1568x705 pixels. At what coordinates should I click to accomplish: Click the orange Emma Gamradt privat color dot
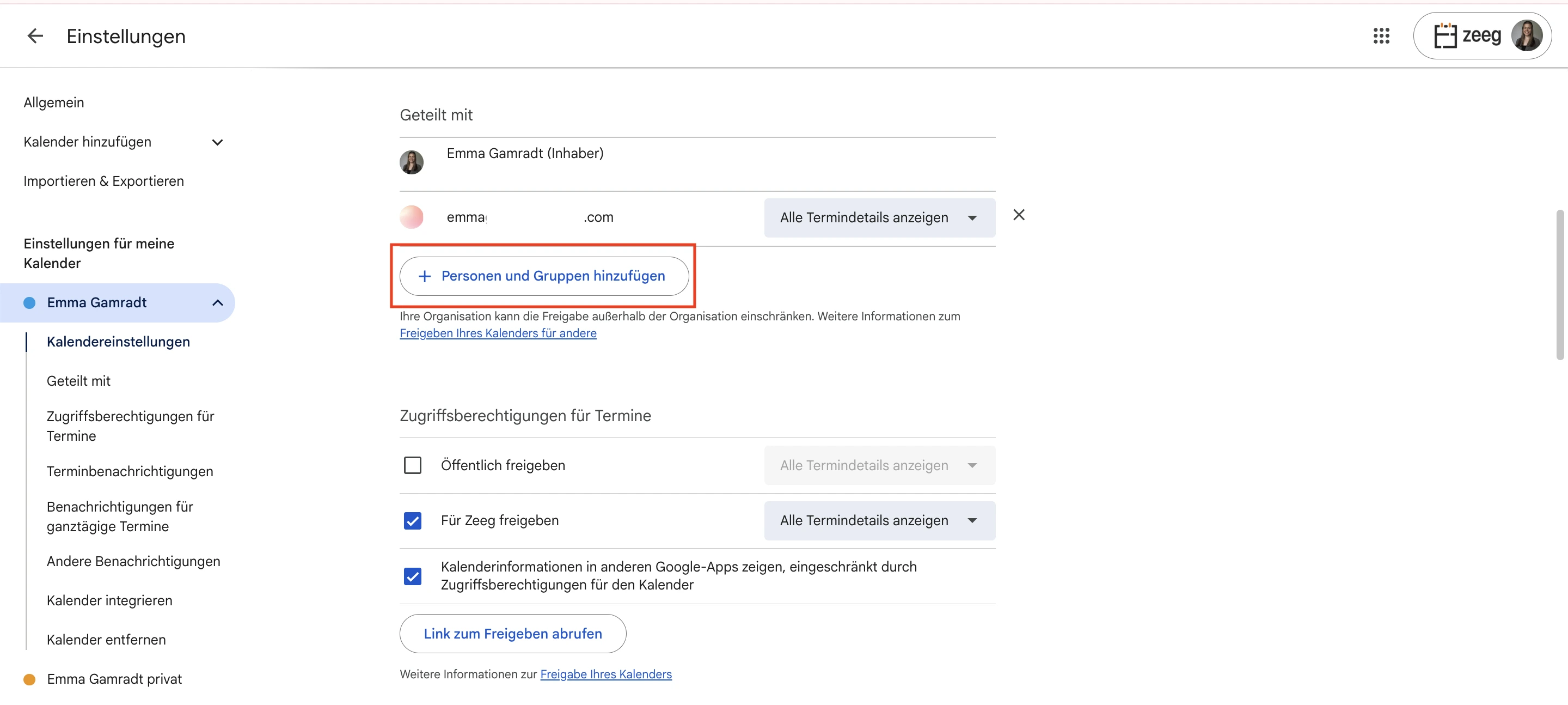(x=29, y=679)
